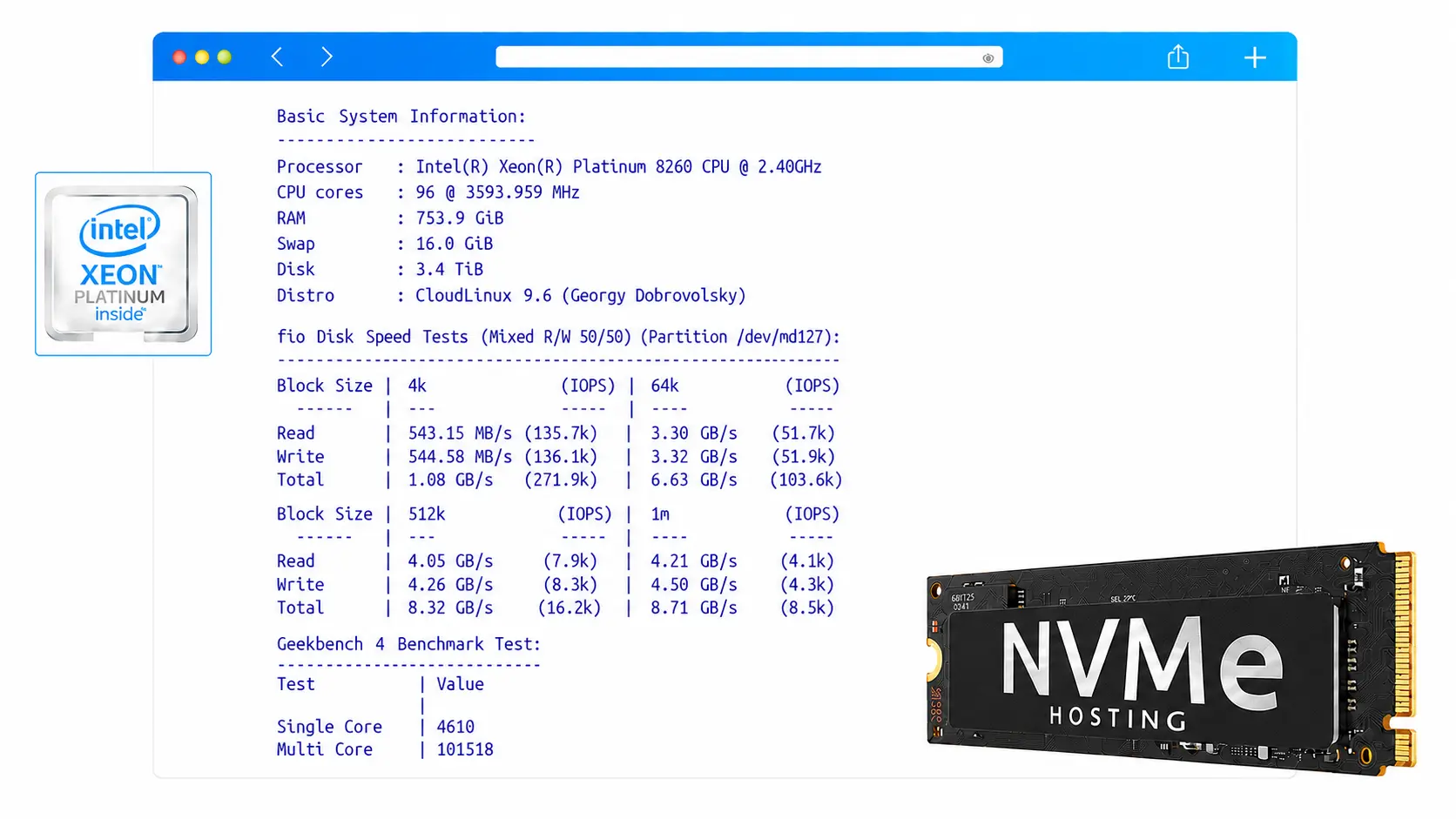The height and width of the screenshot is (819, 1456).
Task: Click the yellow minimize window dot
Action: click(202, 57)
